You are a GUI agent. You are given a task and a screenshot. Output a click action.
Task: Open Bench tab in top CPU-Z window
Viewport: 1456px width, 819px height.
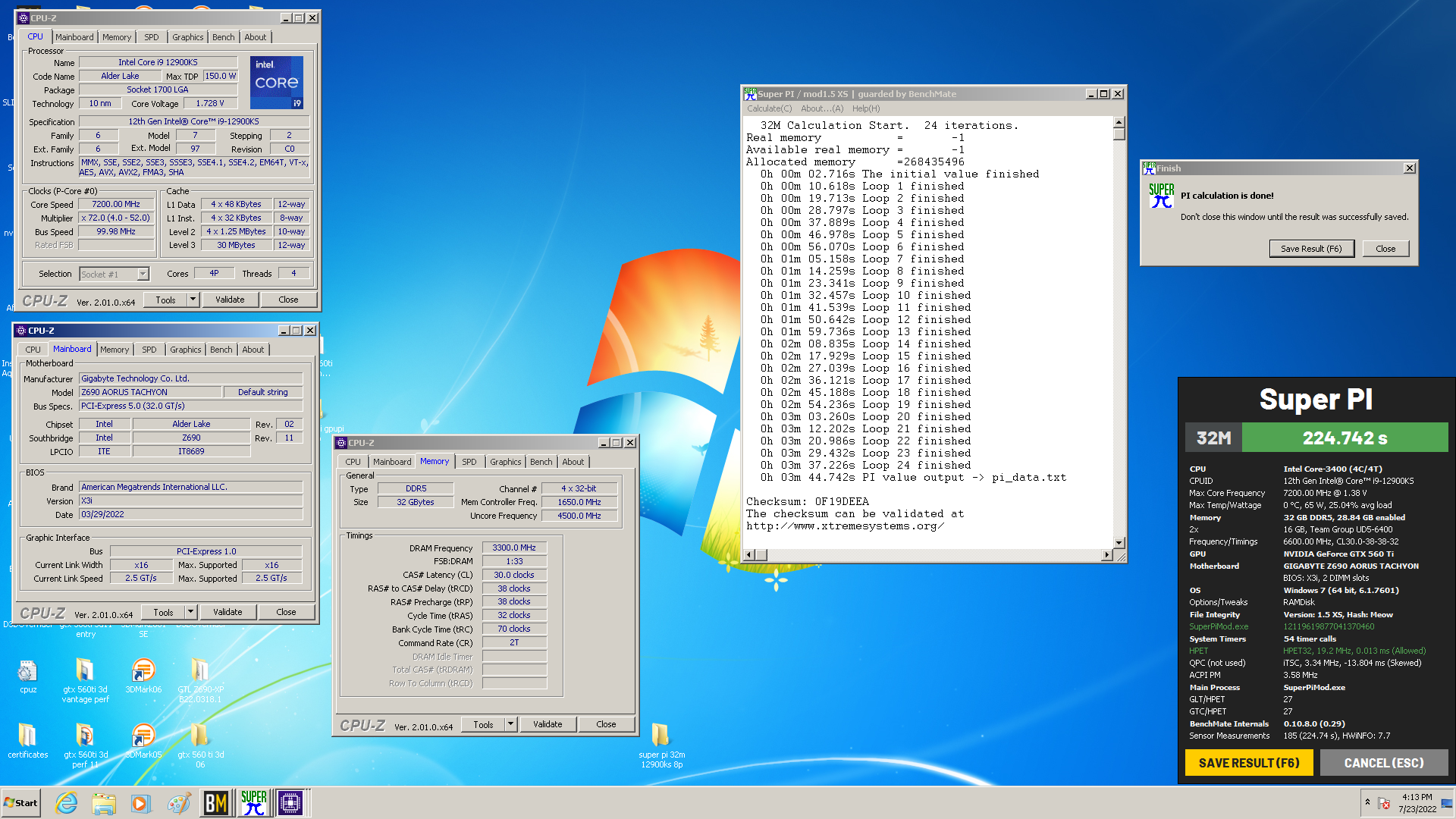coord(224,37)
